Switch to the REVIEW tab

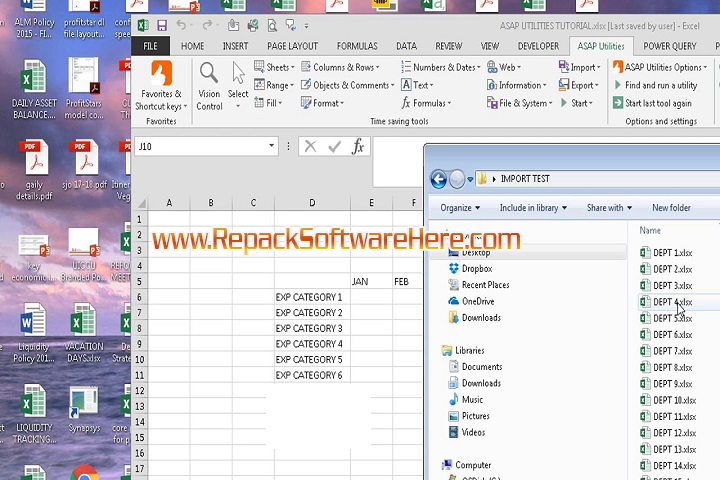[x=449, y=46]
